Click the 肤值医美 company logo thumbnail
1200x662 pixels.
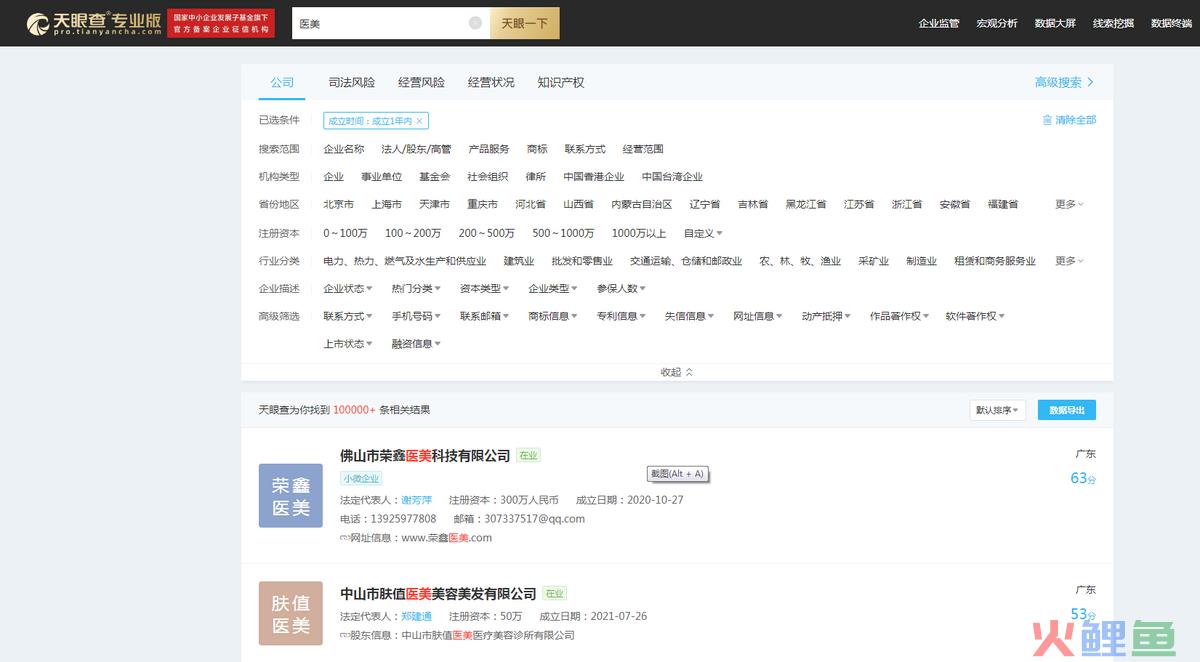click(x=291, y=614)
